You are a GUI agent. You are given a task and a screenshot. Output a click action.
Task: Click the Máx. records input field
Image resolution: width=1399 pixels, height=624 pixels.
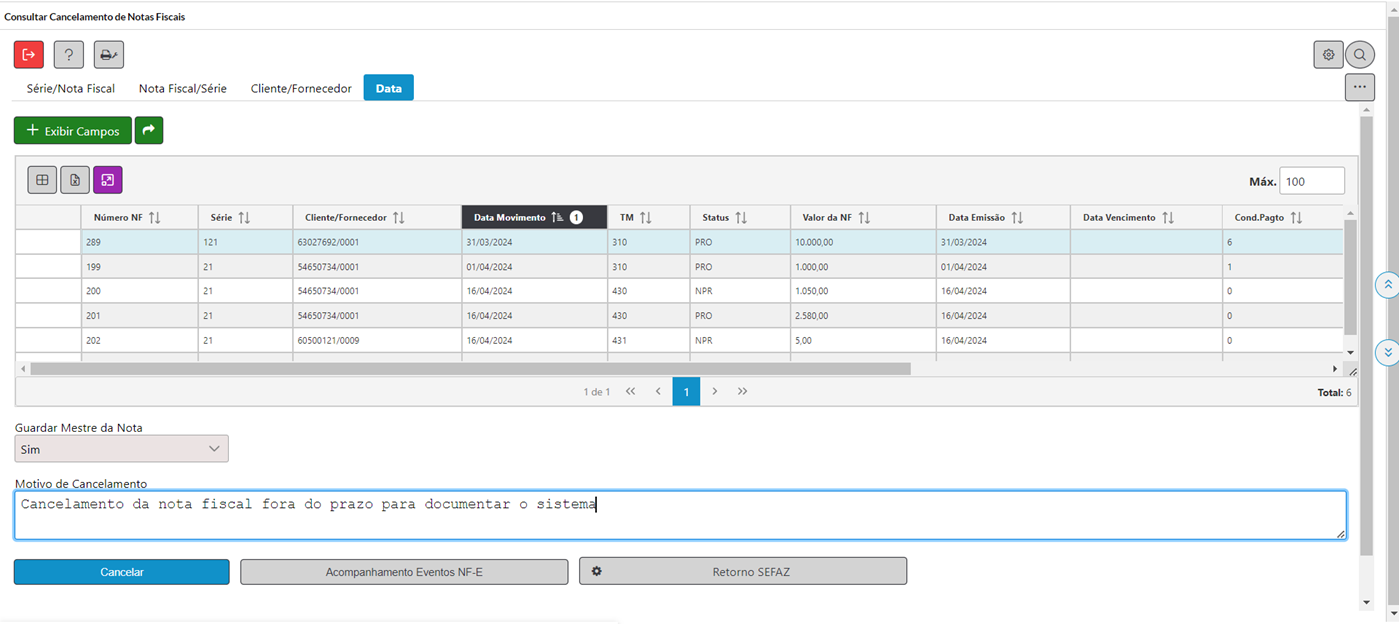coord(1312,181)
